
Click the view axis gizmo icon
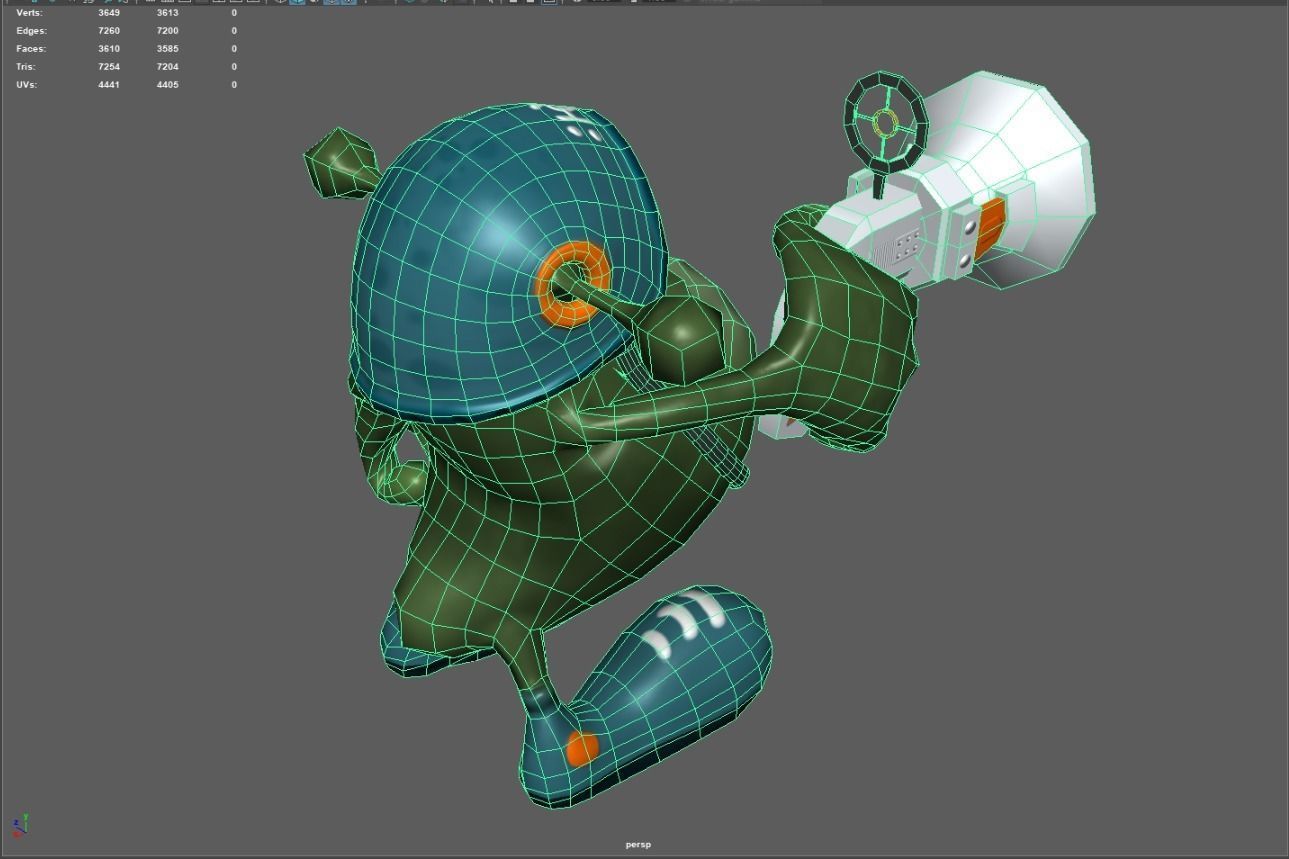pos(19,825)
